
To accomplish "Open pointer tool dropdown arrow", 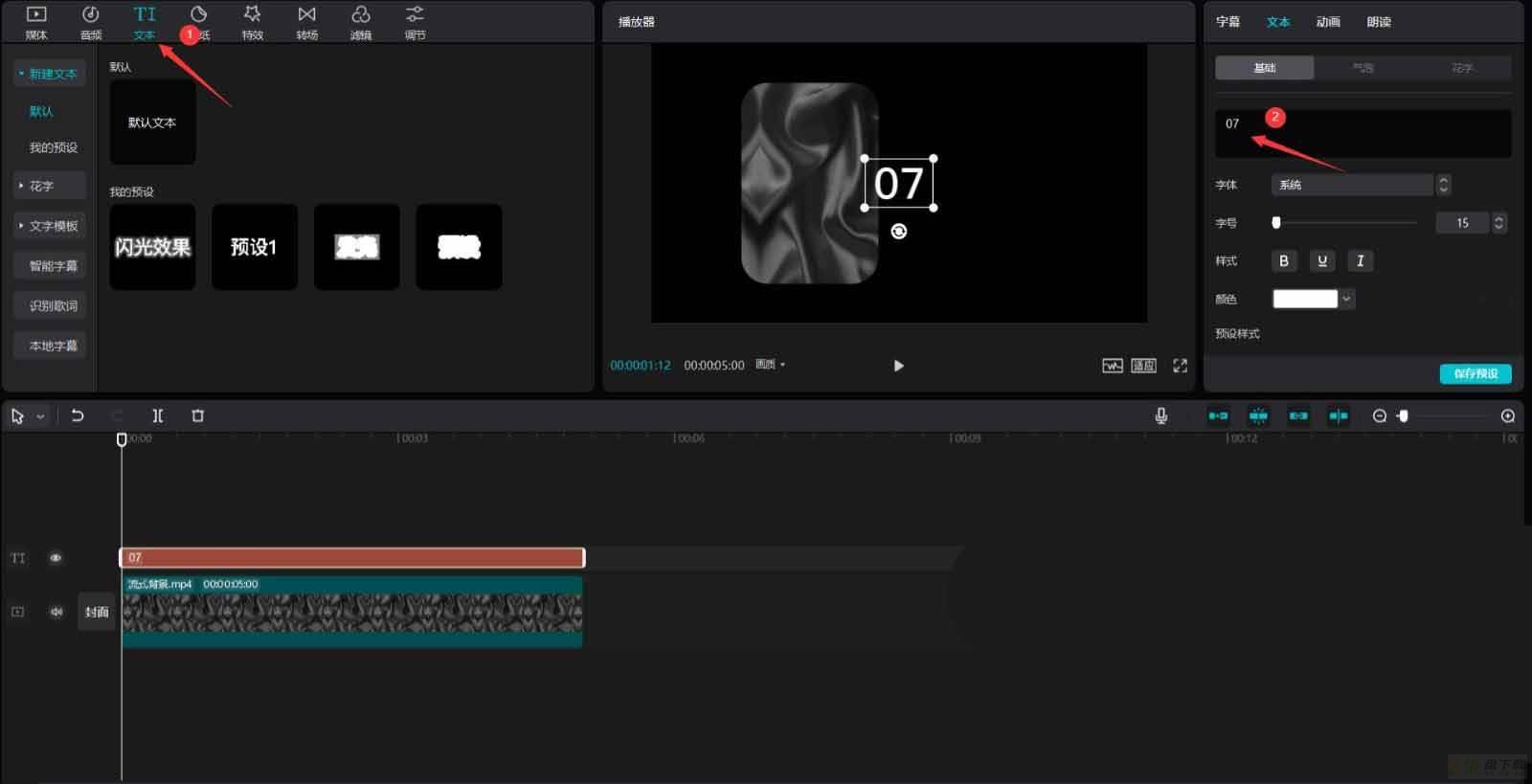I will pos(40,416).
